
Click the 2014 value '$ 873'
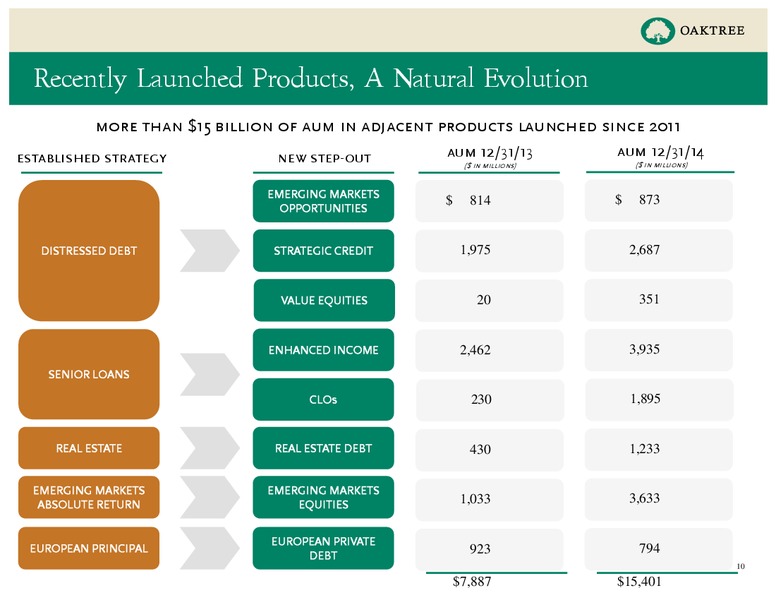pyautogui.click(x=637, y=200)
